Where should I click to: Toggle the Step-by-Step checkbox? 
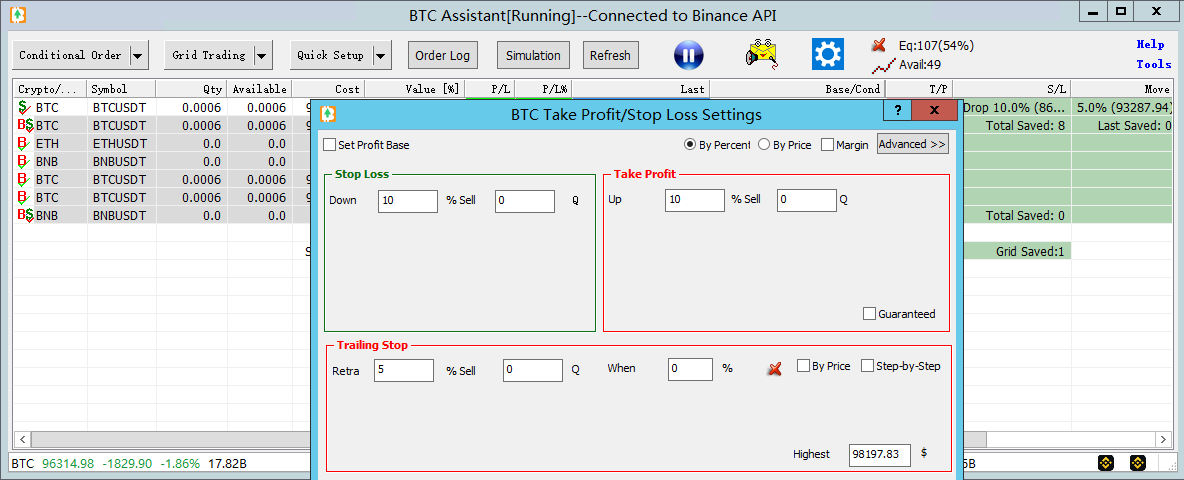[867, 366]
